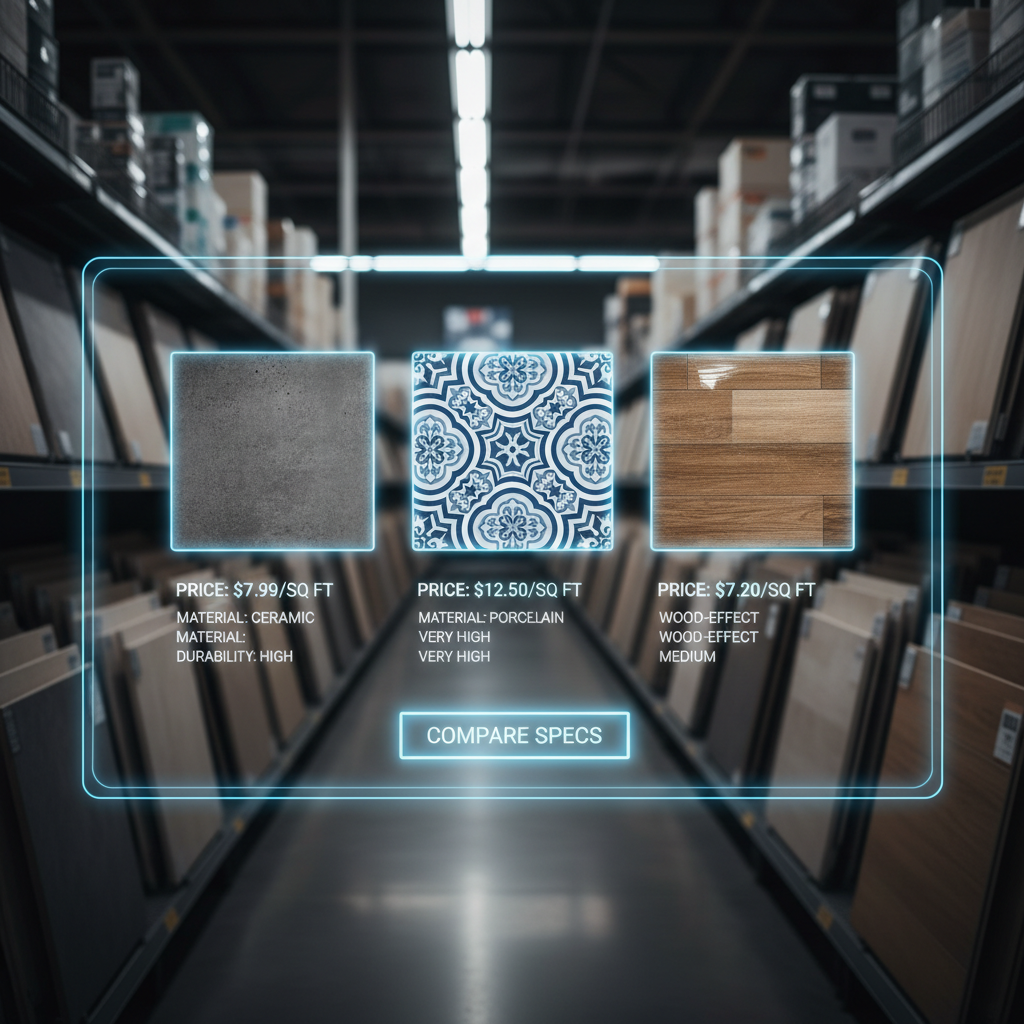
Task: Click the $12.50/sq ft price label
Action: pyautogui.click(x=499, y=590)
